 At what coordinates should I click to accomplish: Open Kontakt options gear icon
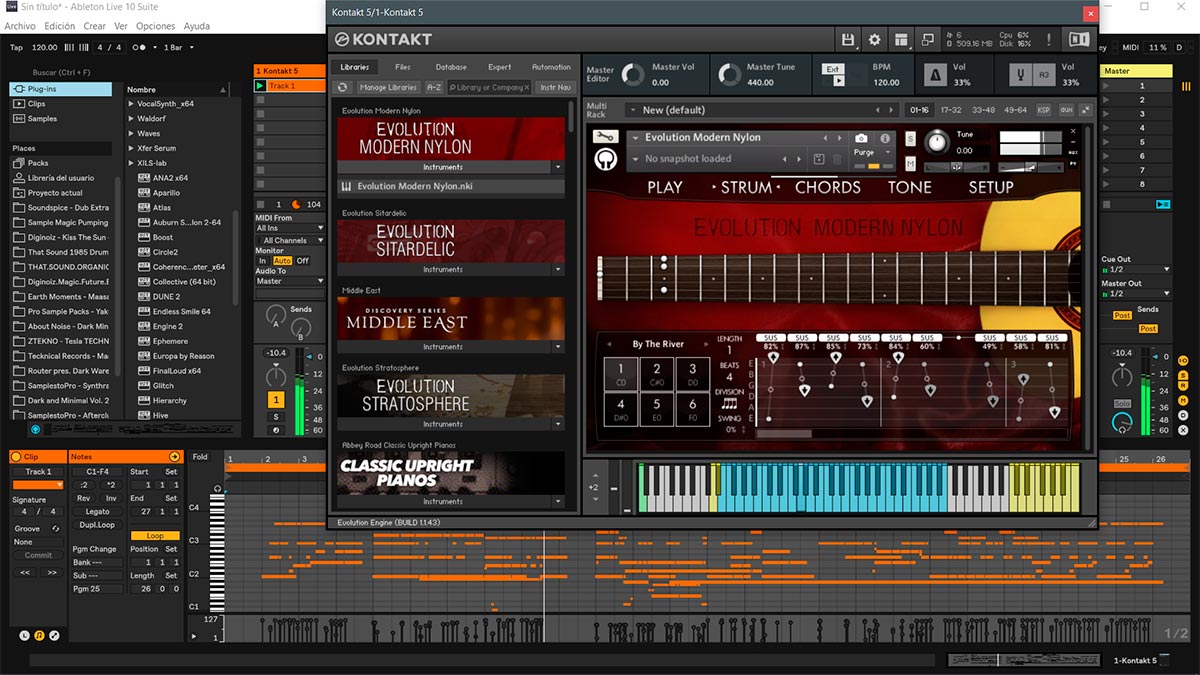pos(874,40)
